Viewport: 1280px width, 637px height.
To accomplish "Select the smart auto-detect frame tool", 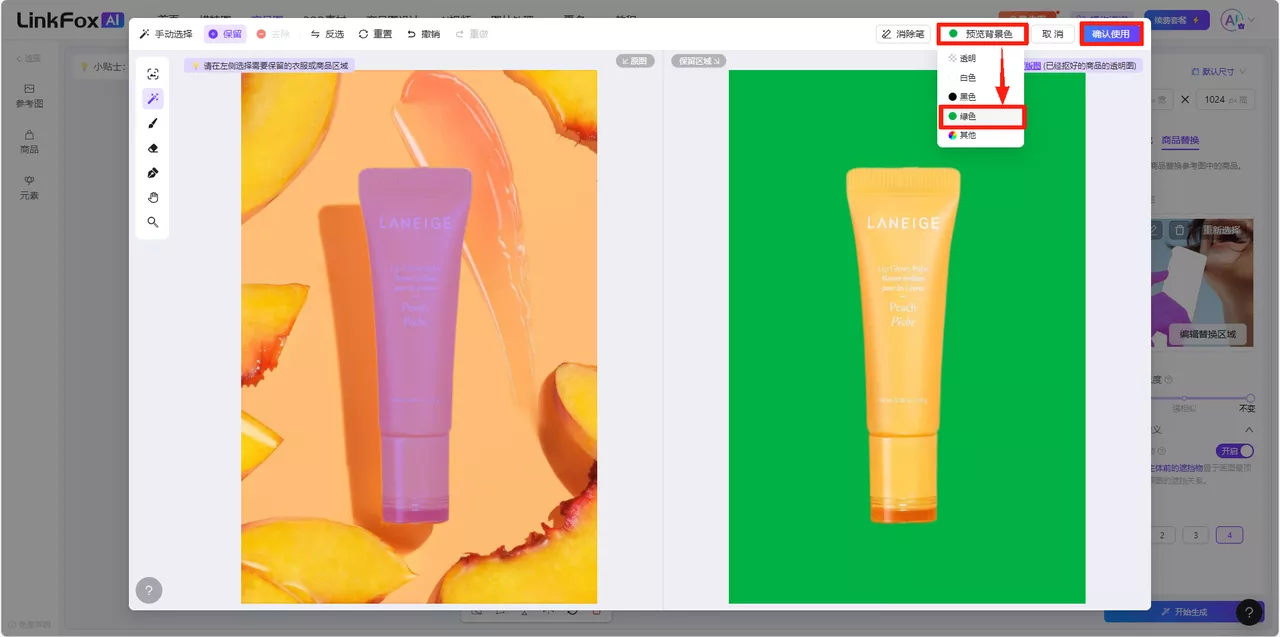I will (153, 74).
